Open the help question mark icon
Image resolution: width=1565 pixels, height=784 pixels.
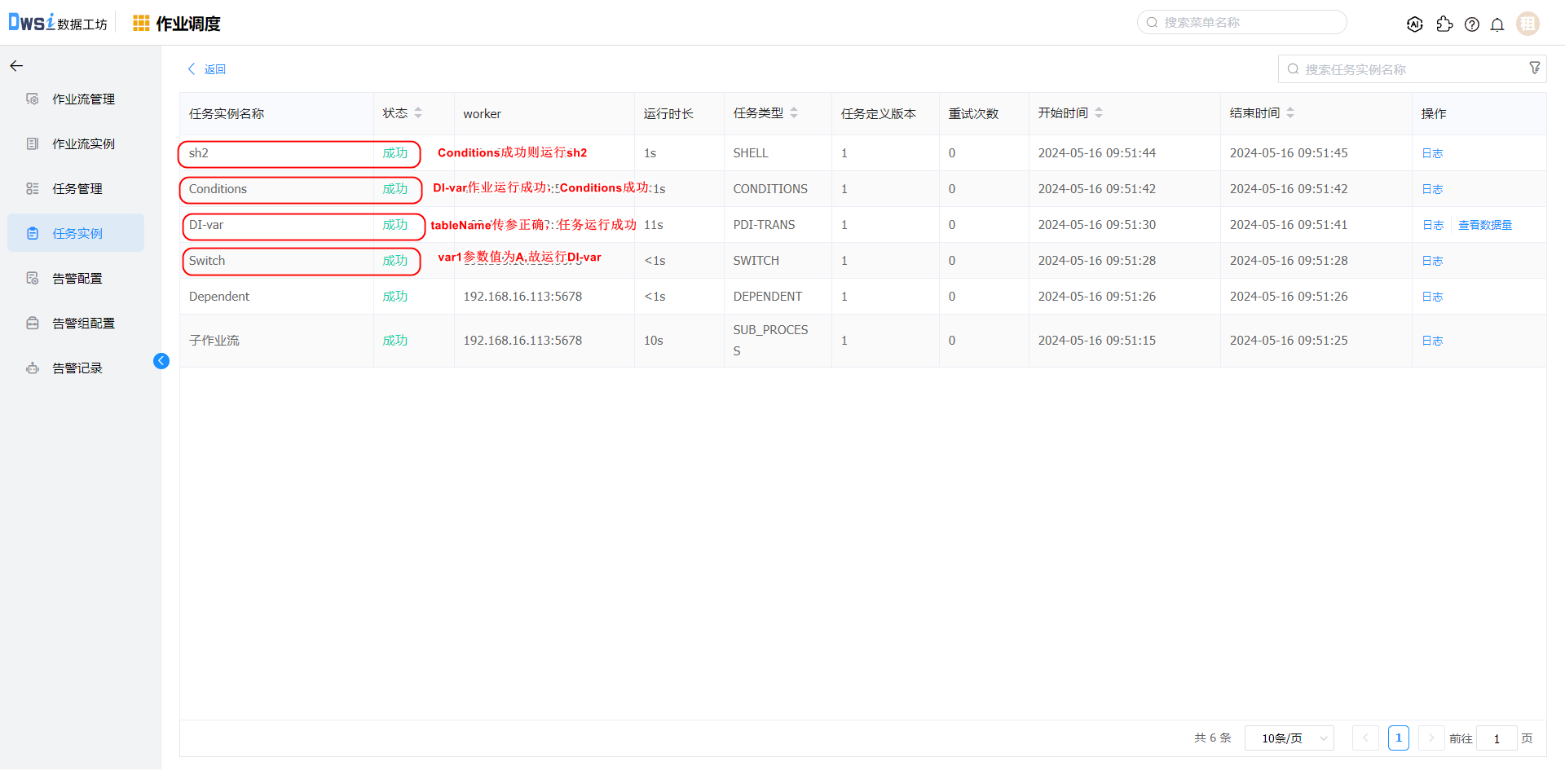pyautogui.click(x=1471, y=24)
